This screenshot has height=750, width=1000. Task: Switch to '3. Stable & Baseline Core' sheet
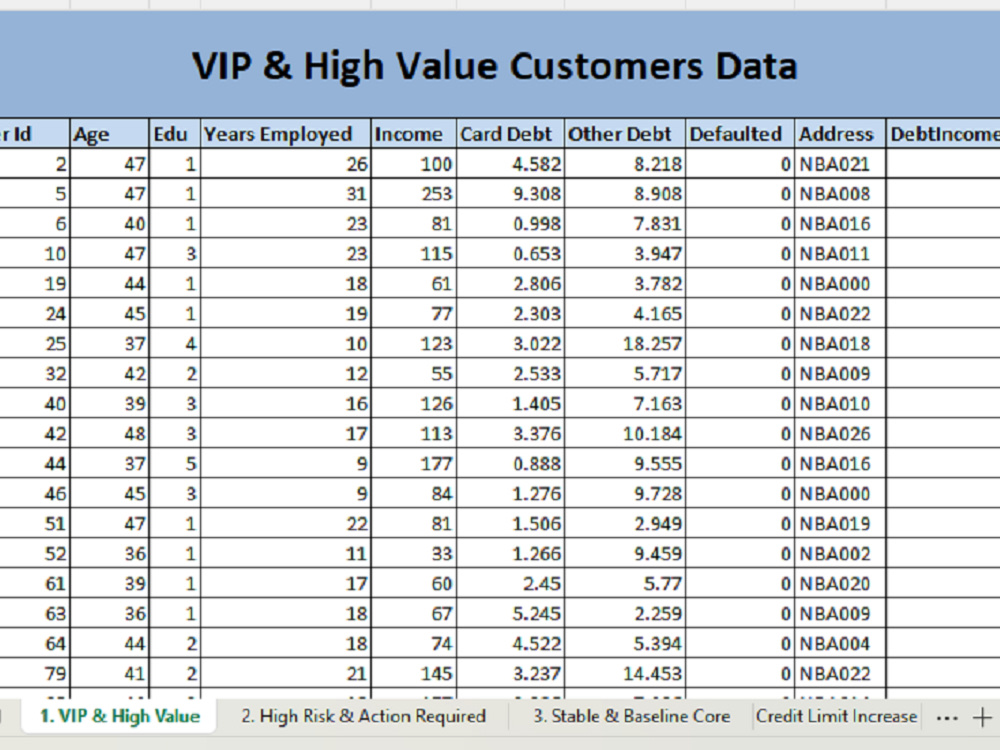(x=631, y=716)
